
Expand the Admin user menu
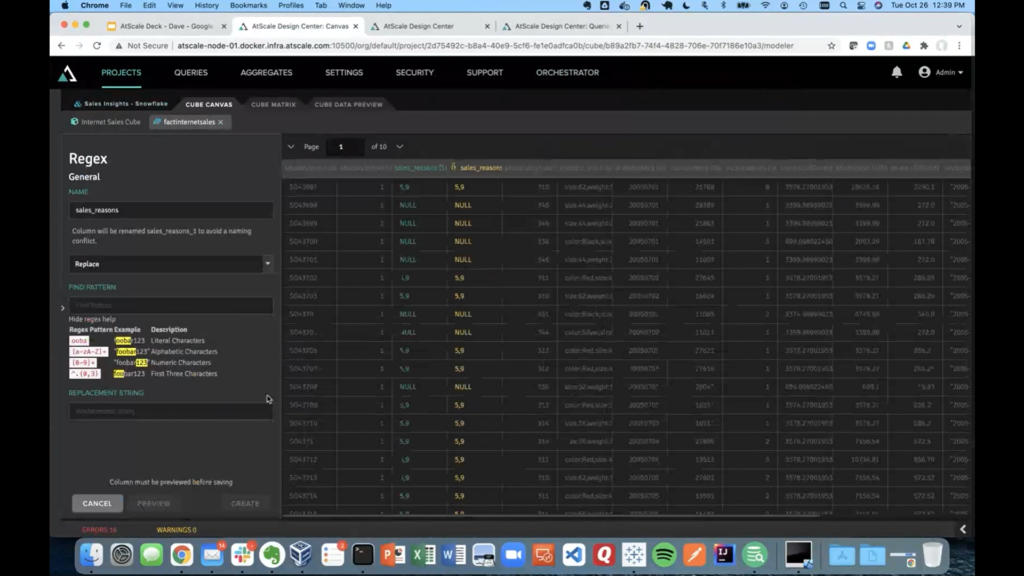tap(960, 72)
